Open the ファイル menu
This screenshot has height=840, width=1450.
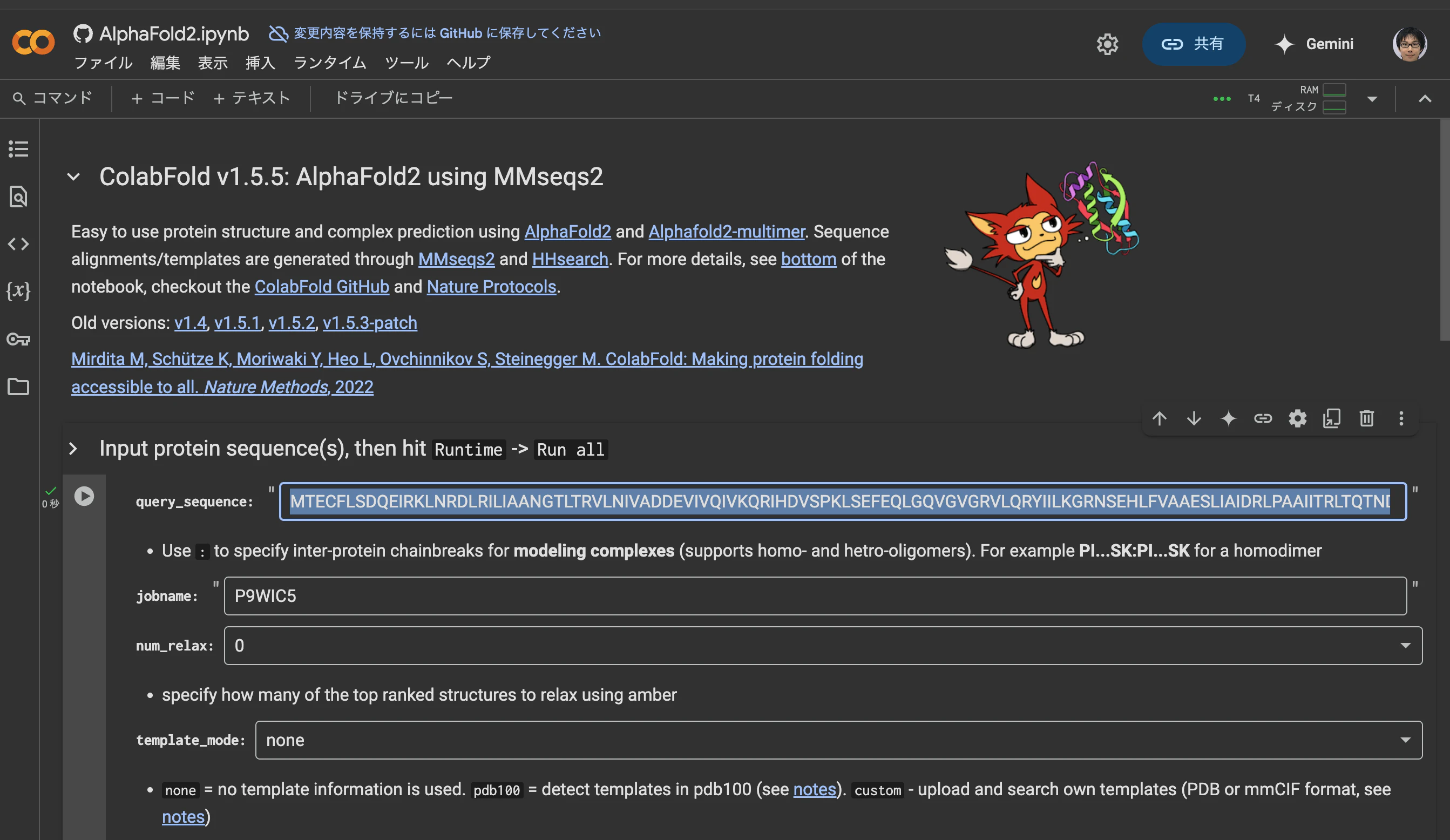pos(104,62)
